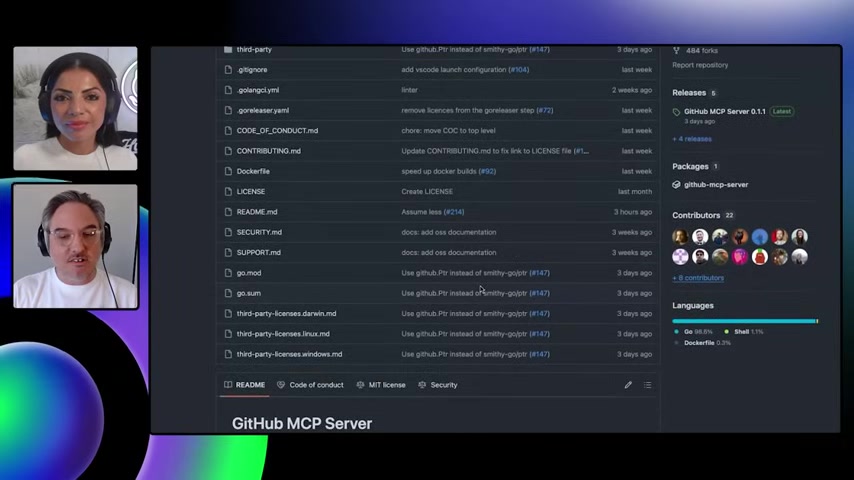Image resolution: width=854 pixels, height=480 pixels.
Task: Click file icon beside README.md
Action: (x=228, y=212)
